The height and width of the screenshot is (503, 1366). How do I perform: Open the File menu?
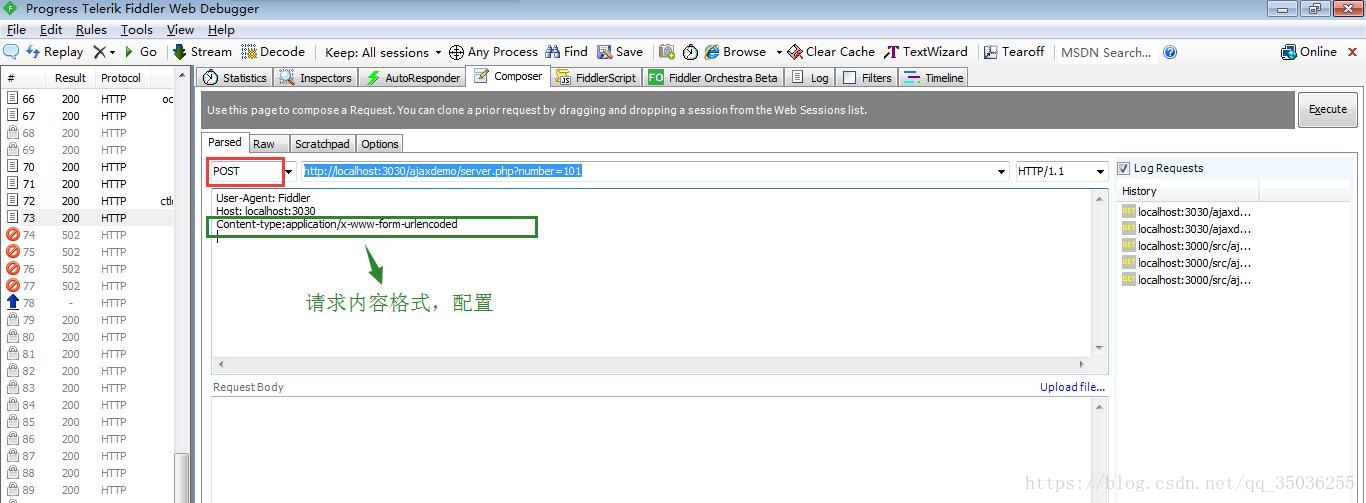point(16,30)
